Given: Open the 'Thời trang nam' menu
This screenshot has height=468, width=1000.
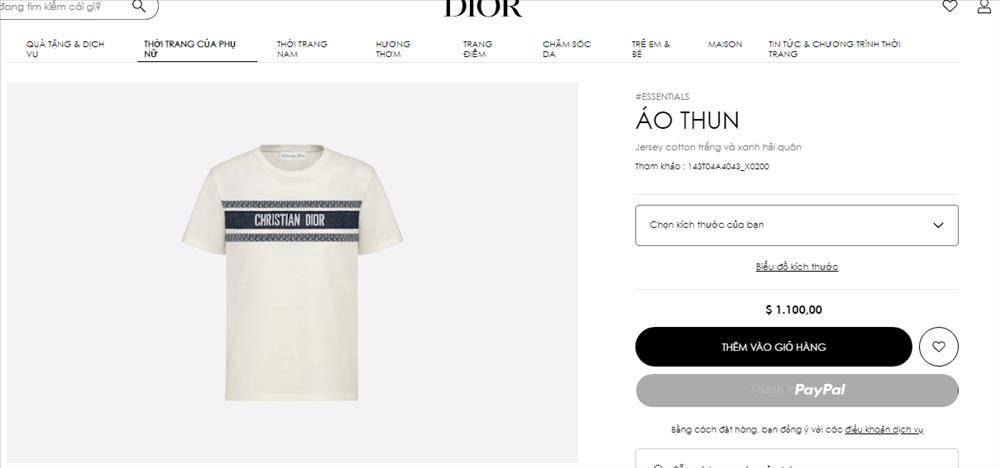Looking at the screenshot, I should point(302,48).
